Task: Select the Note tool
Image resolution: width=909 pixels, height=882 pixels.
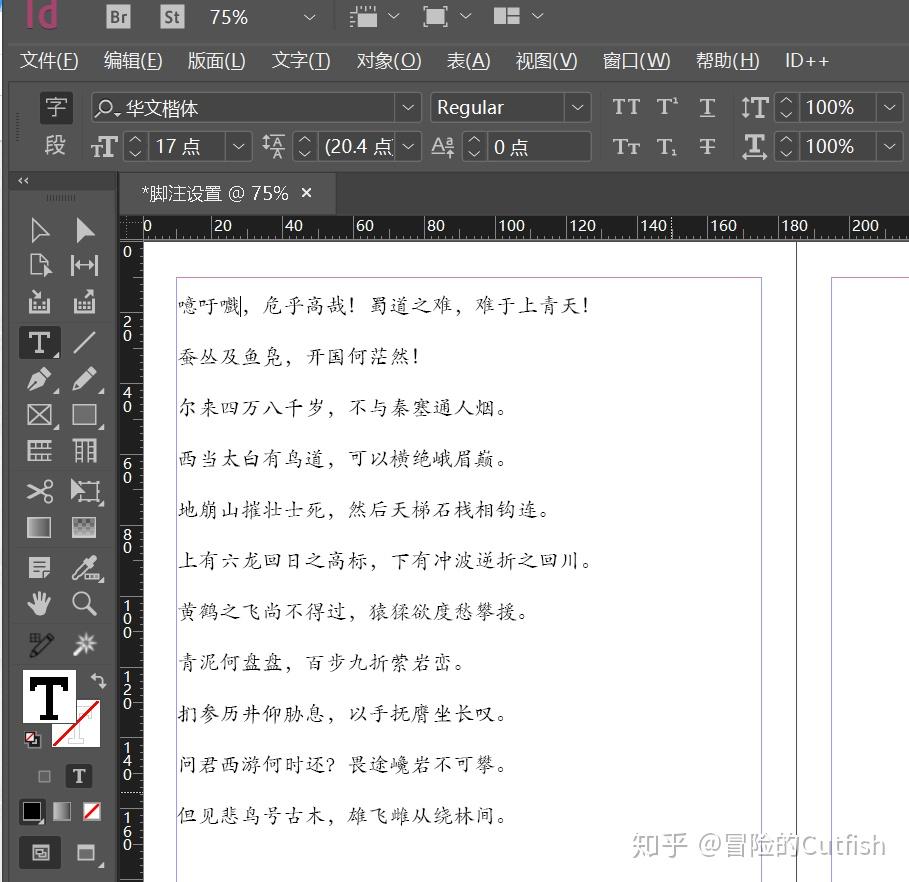Action: click(39, 565)
